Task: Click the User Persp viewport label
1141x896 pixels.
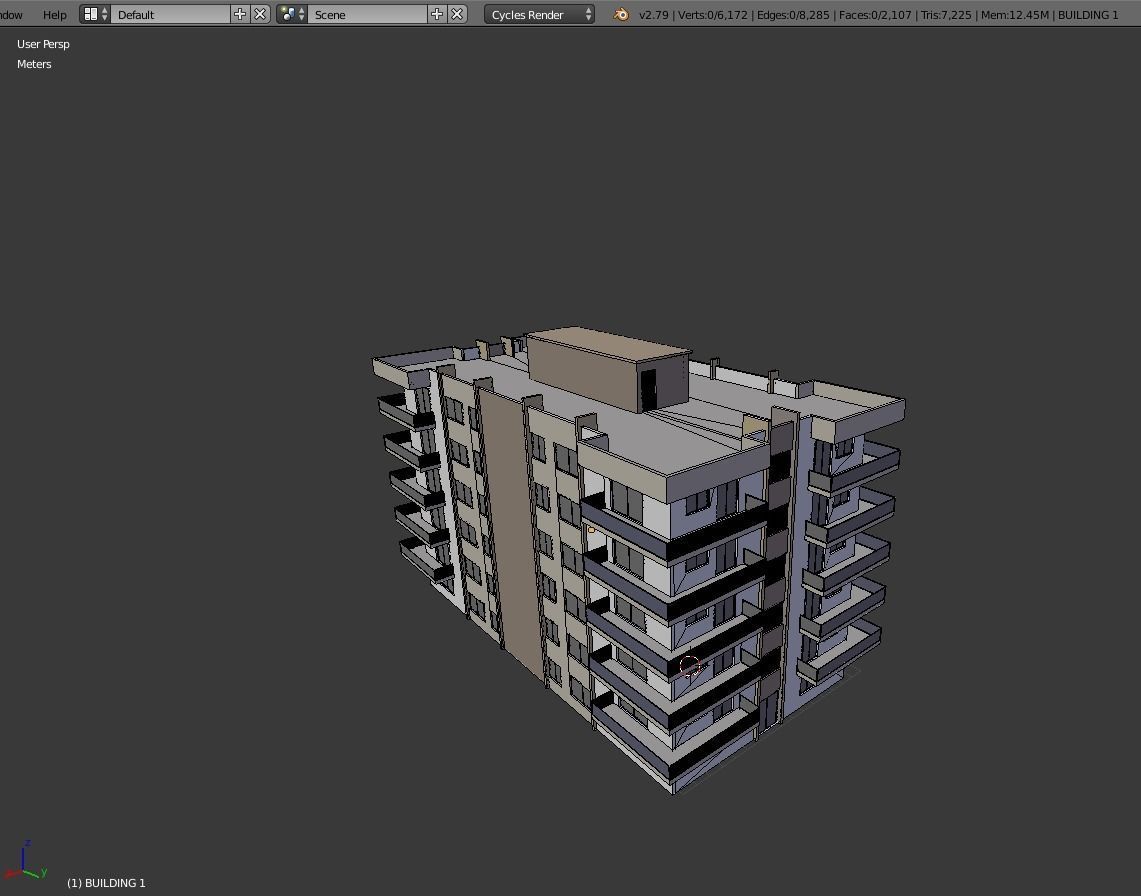Action: pyautogui.click(x=43, y=44)
